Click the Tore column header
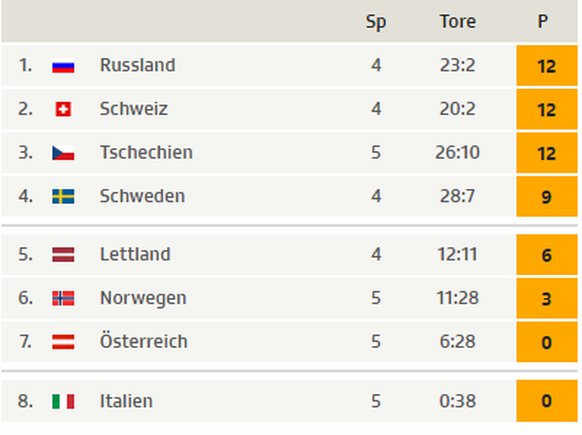Viewport: 582px width, 435px height. (458, 21)
